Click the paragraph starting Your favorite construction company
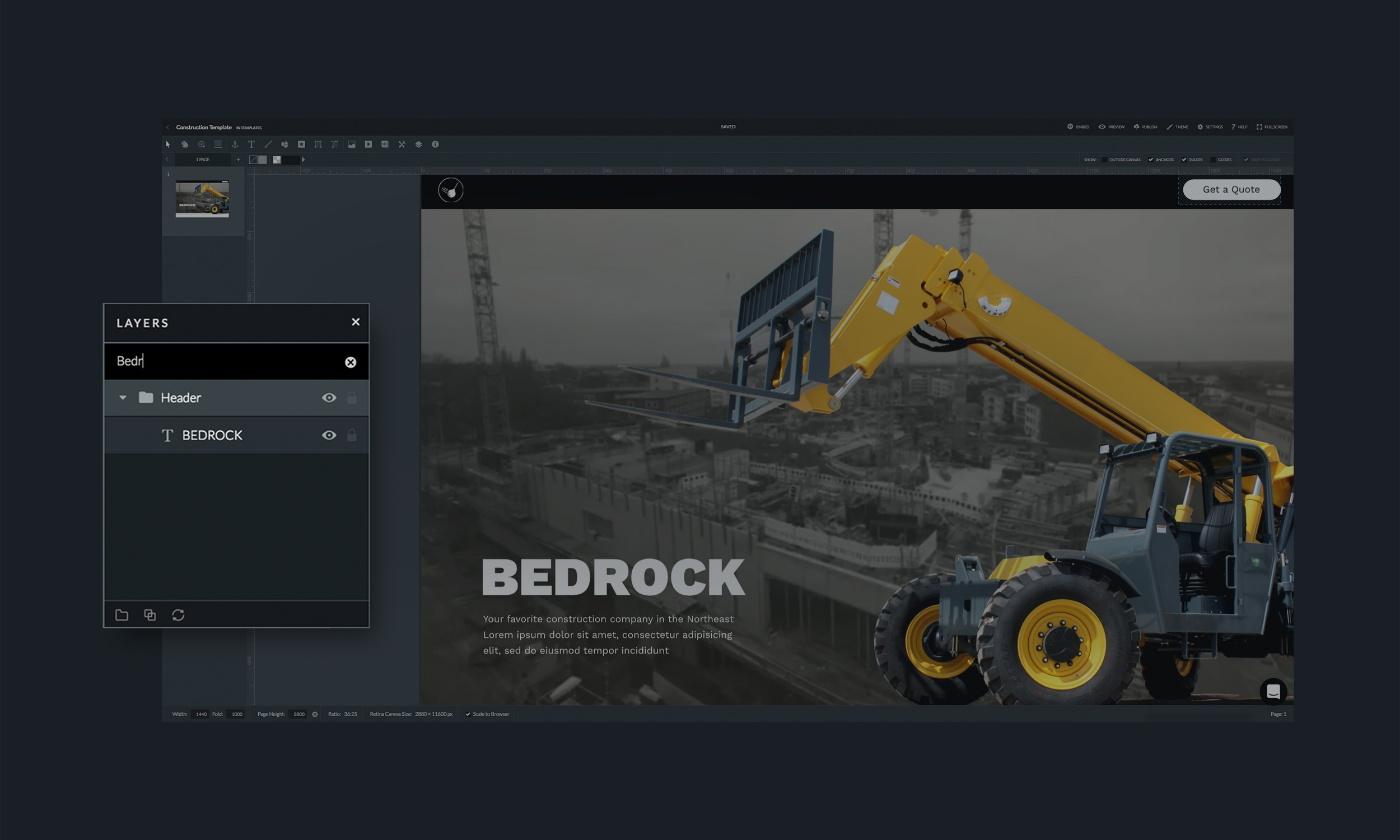1400x840 pixels. [608, 635]
